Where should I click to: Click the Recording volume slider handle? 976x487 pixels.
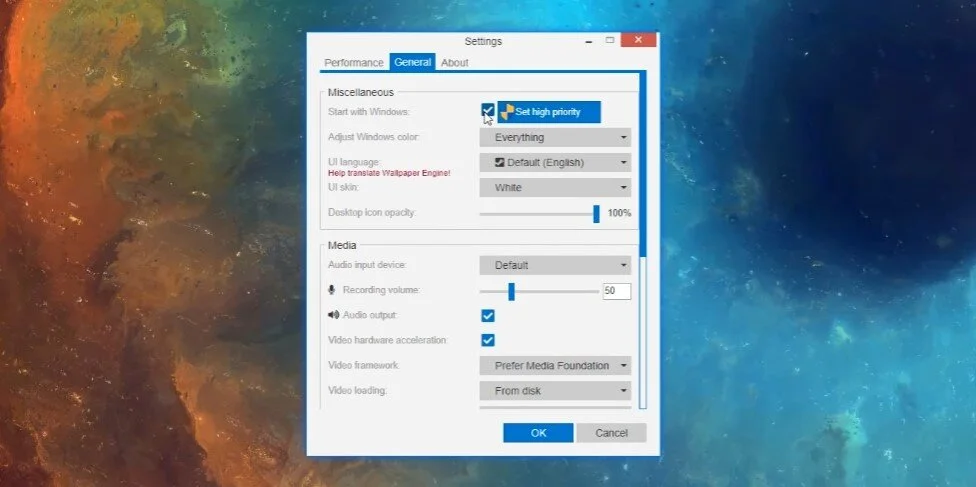click(x=511, y=291)
